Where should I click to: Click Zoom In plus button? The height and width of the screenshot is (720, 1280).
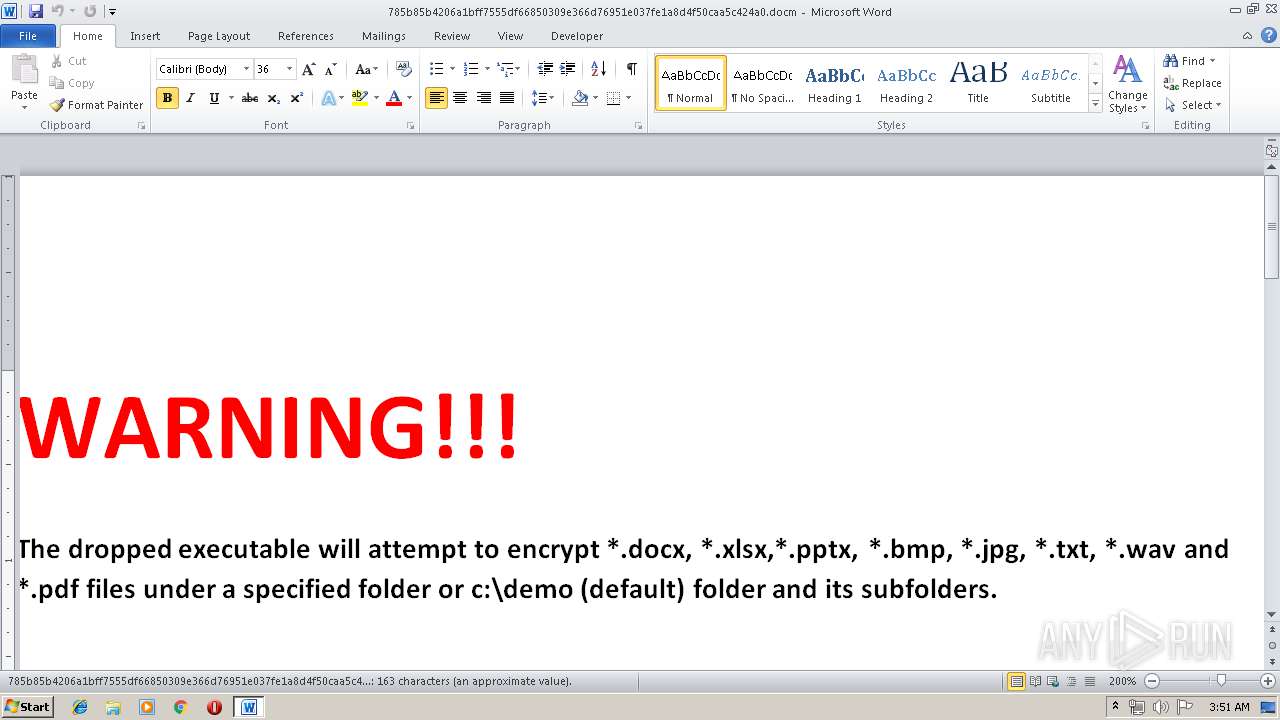click(x=1267, y=681)
